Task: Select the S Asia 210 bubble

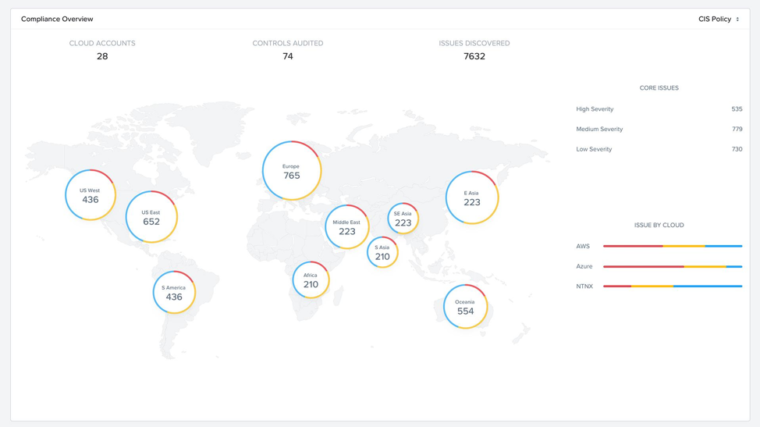Action: pyautogui.click(x=382, y=252)
